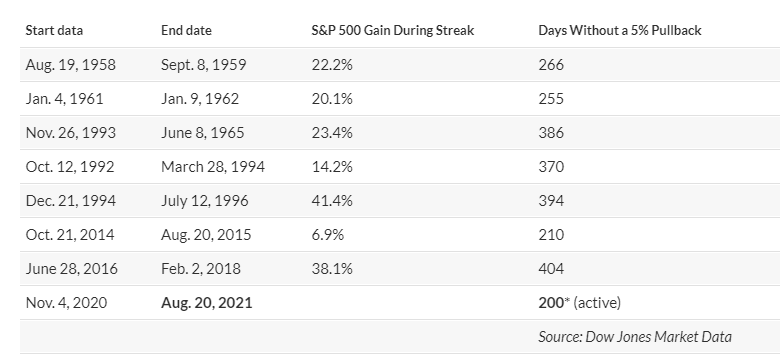Viewport: 780px width, 363px height.
Task: Select the 22.2% gain cell
Action: click(x=332, y=65)
